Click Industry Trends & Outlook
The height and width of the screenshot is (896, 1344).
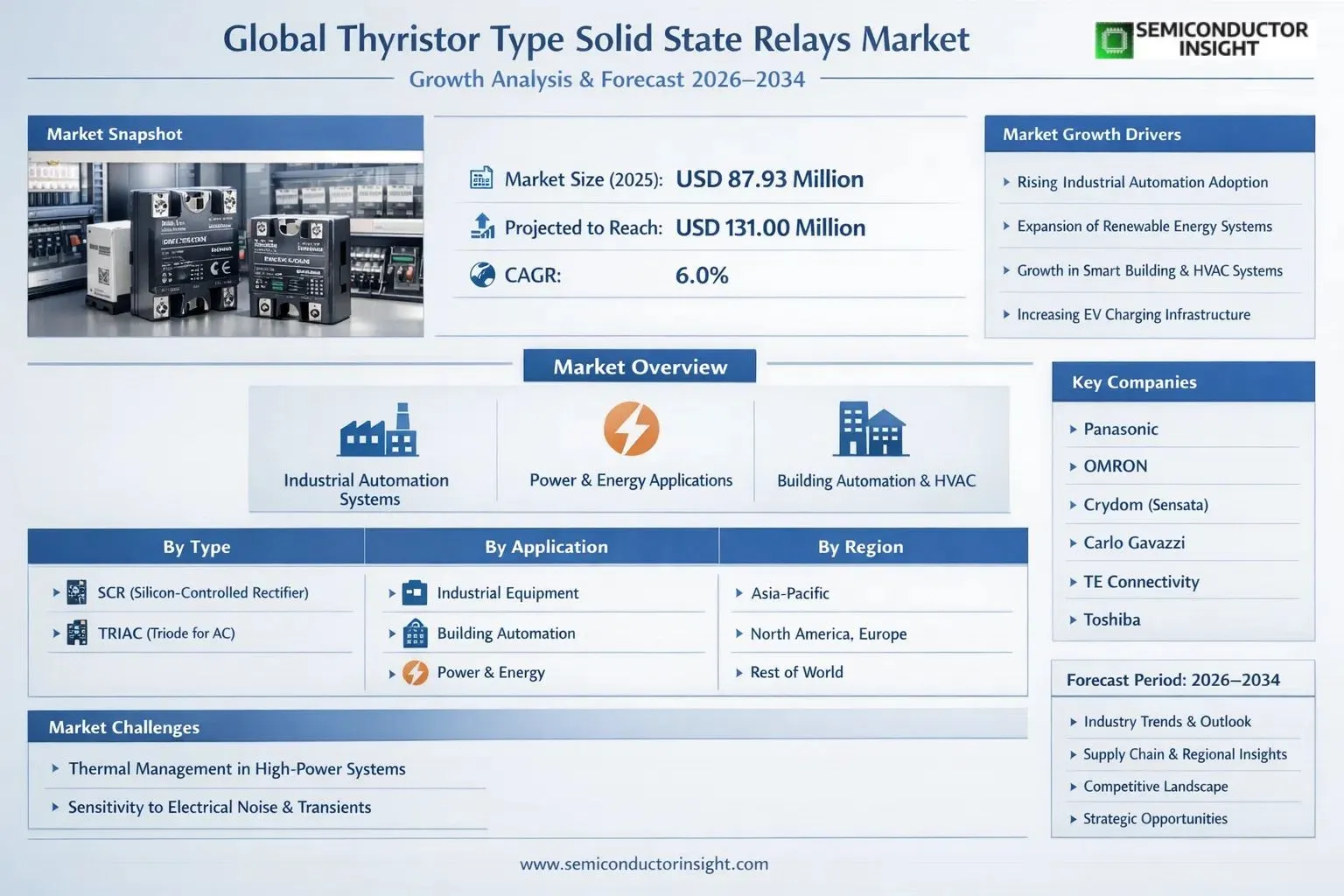(1167, 721)
